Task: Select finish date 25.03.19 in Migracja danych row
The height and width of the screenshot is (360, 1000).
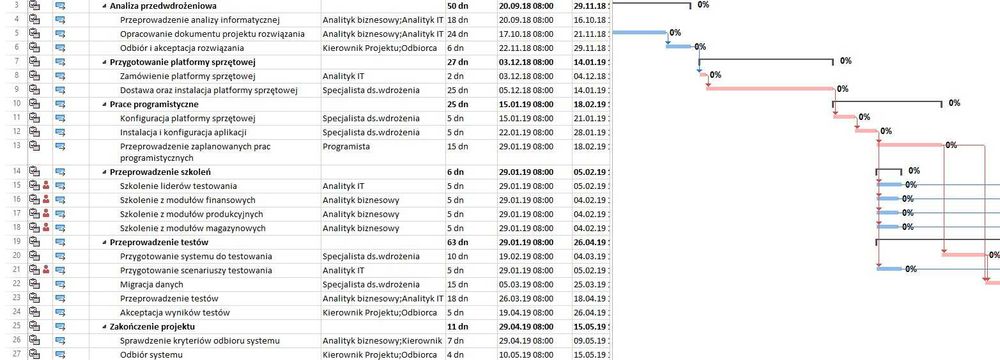Action: click(591, 284)
